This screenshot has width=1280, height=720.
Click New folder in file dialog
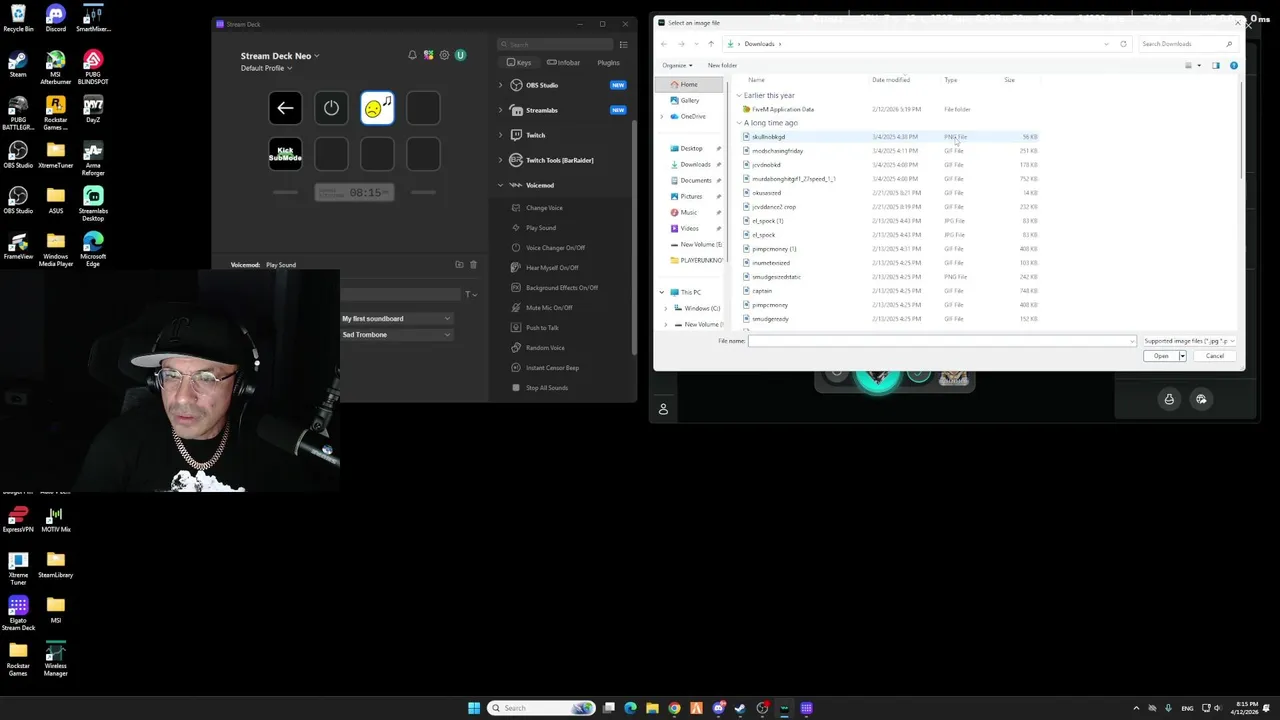(x=722, y=65)
